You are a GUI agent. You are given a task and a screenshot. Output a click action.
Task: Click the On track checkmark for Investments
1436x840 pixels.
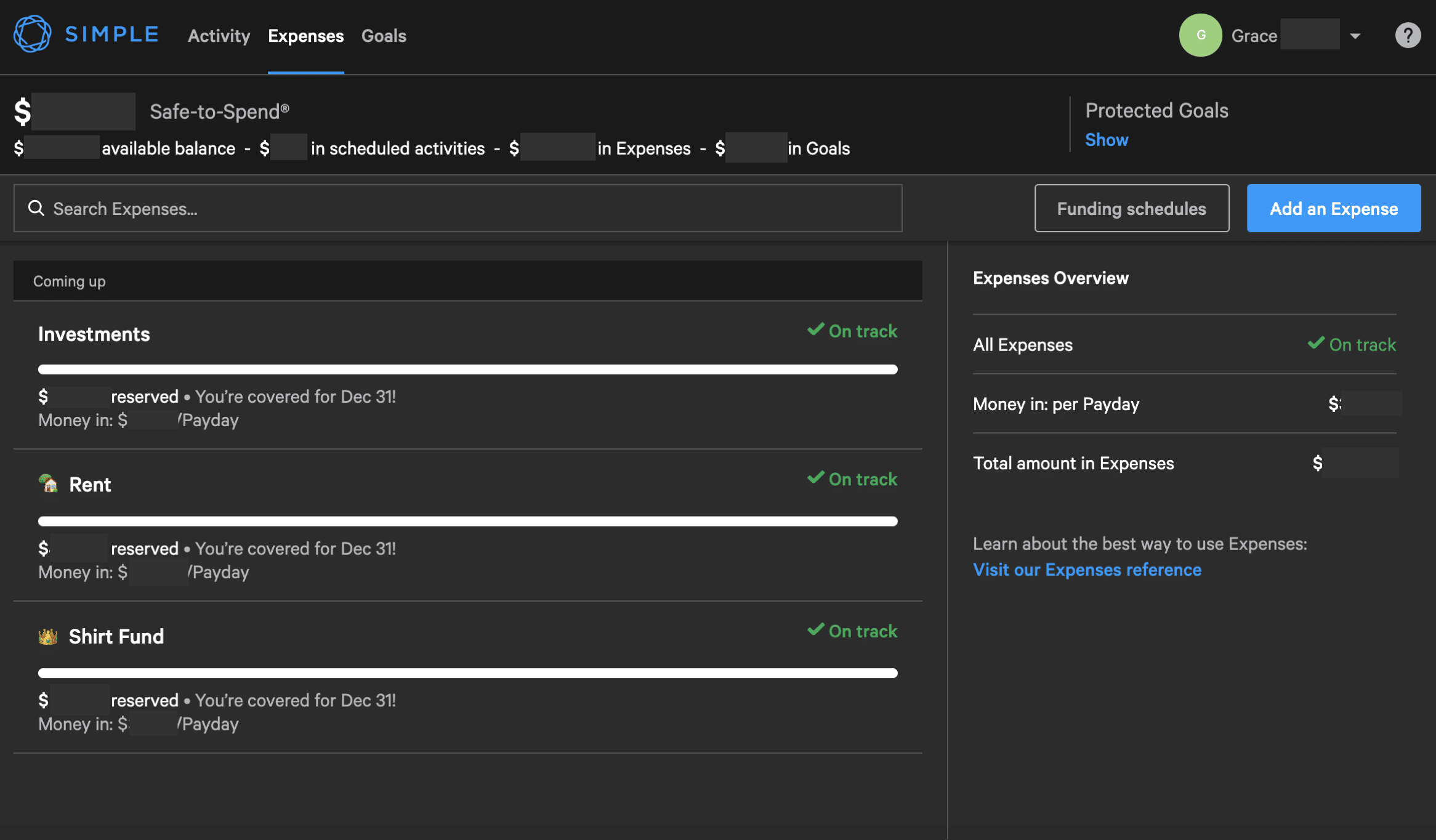[x=817, y=330]
